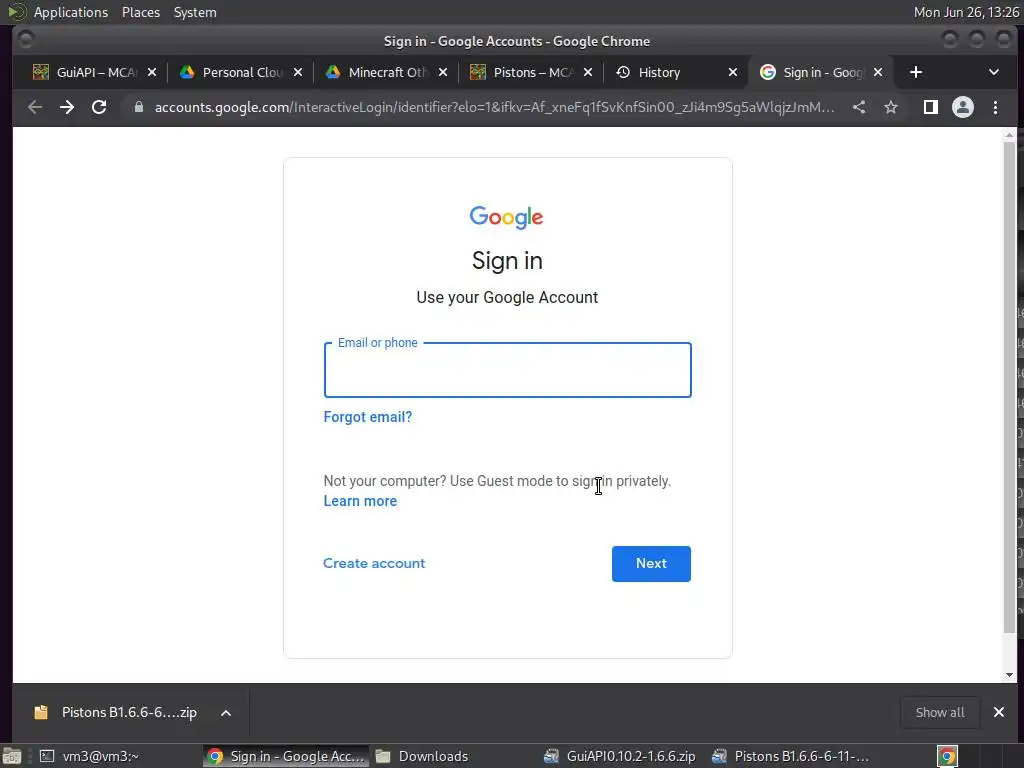The width and height of the screenshot is (1024, 768).
Task: Open the Places menu
Action: 140,12
